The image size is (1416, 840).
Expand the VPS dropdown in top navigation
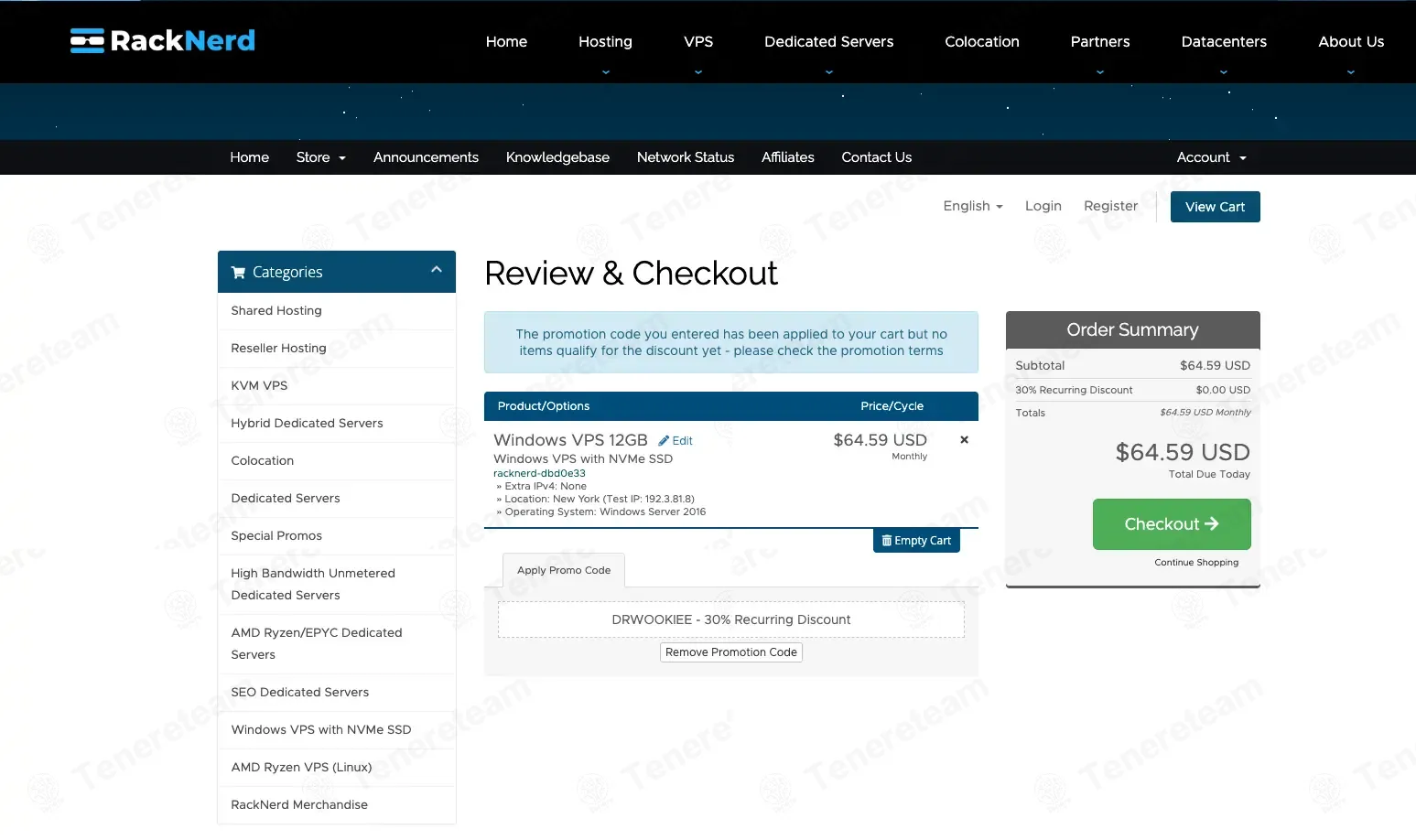(698, 42)
